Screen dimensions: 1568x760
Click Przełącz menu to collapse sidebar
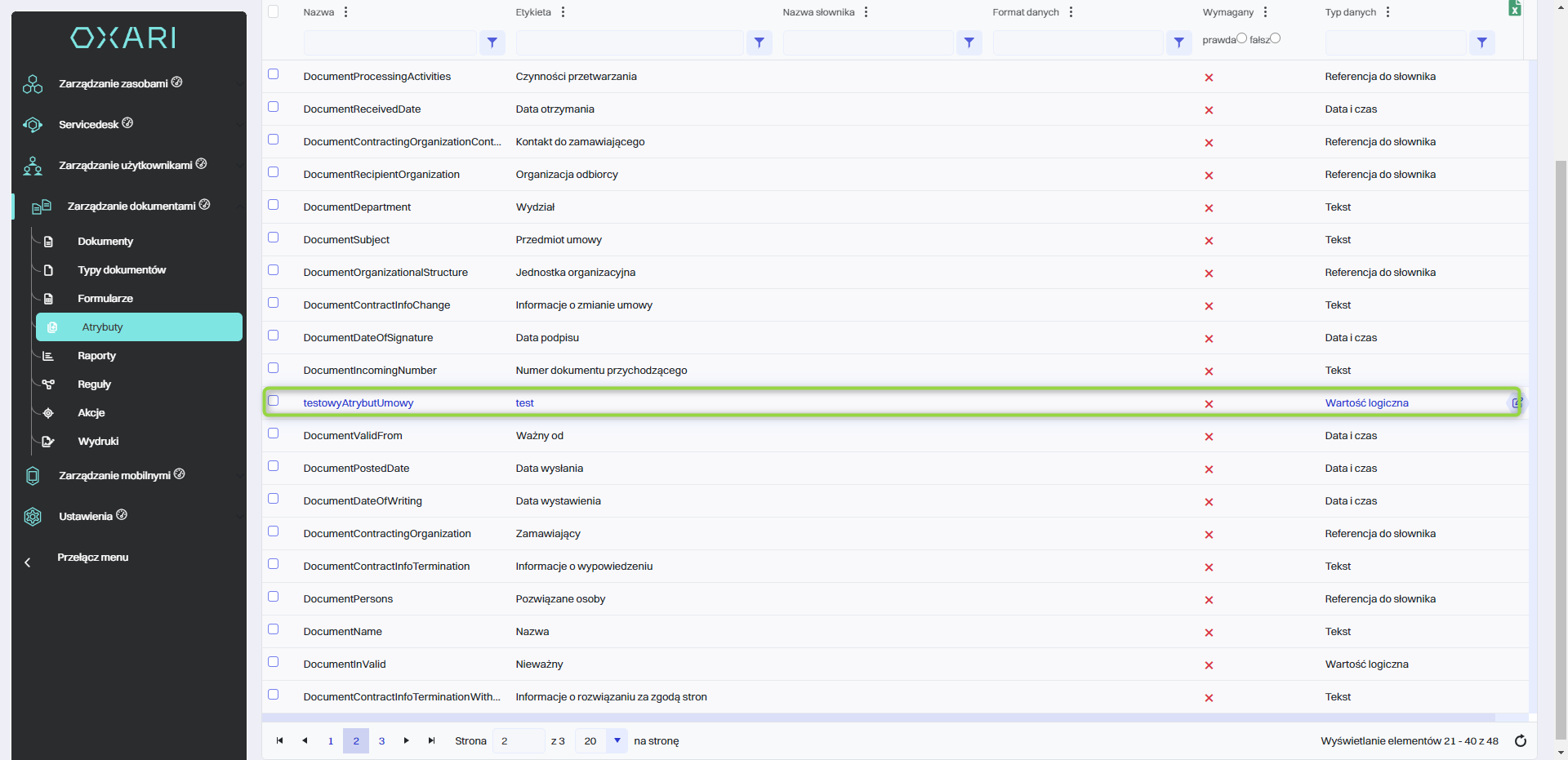(x=92, y=558)
